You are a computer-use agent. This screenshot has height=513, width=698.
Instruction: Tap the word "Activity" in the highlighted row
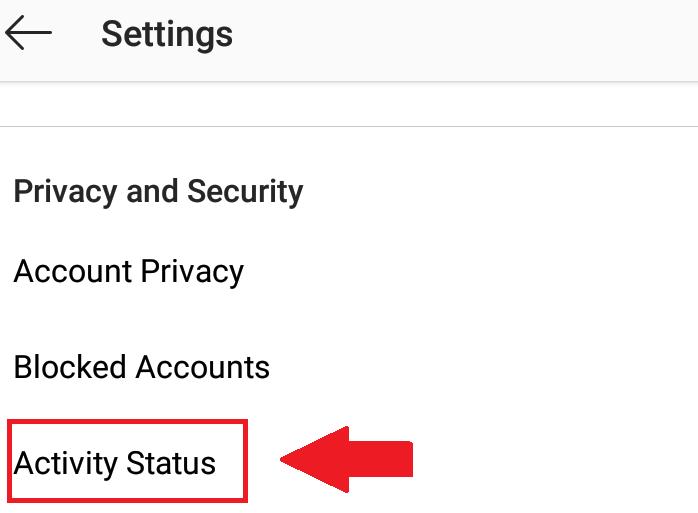click(65, 464)
